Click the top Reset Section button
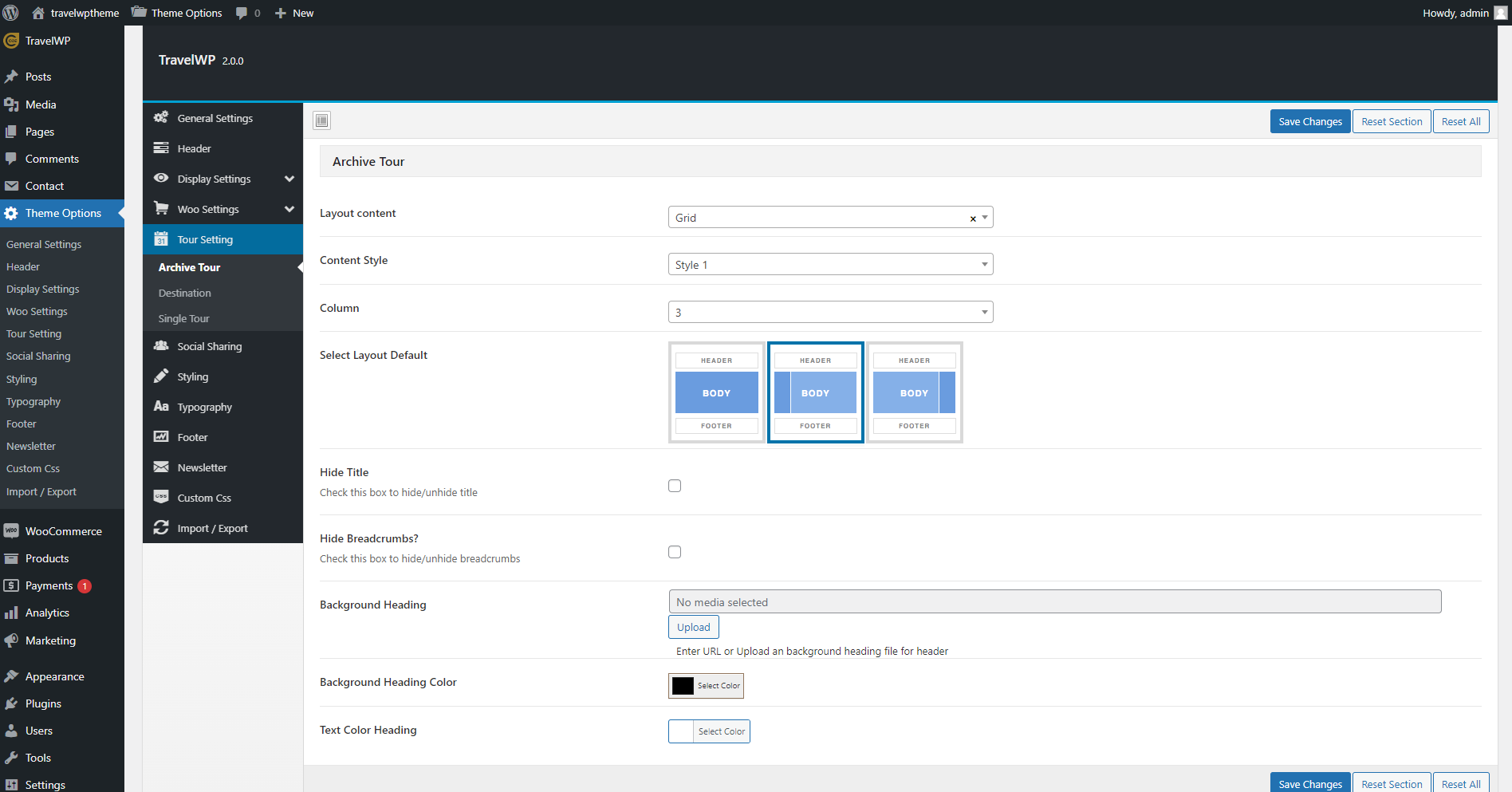The height and width of the screenshot is (792, 1512). point(1392,121)
